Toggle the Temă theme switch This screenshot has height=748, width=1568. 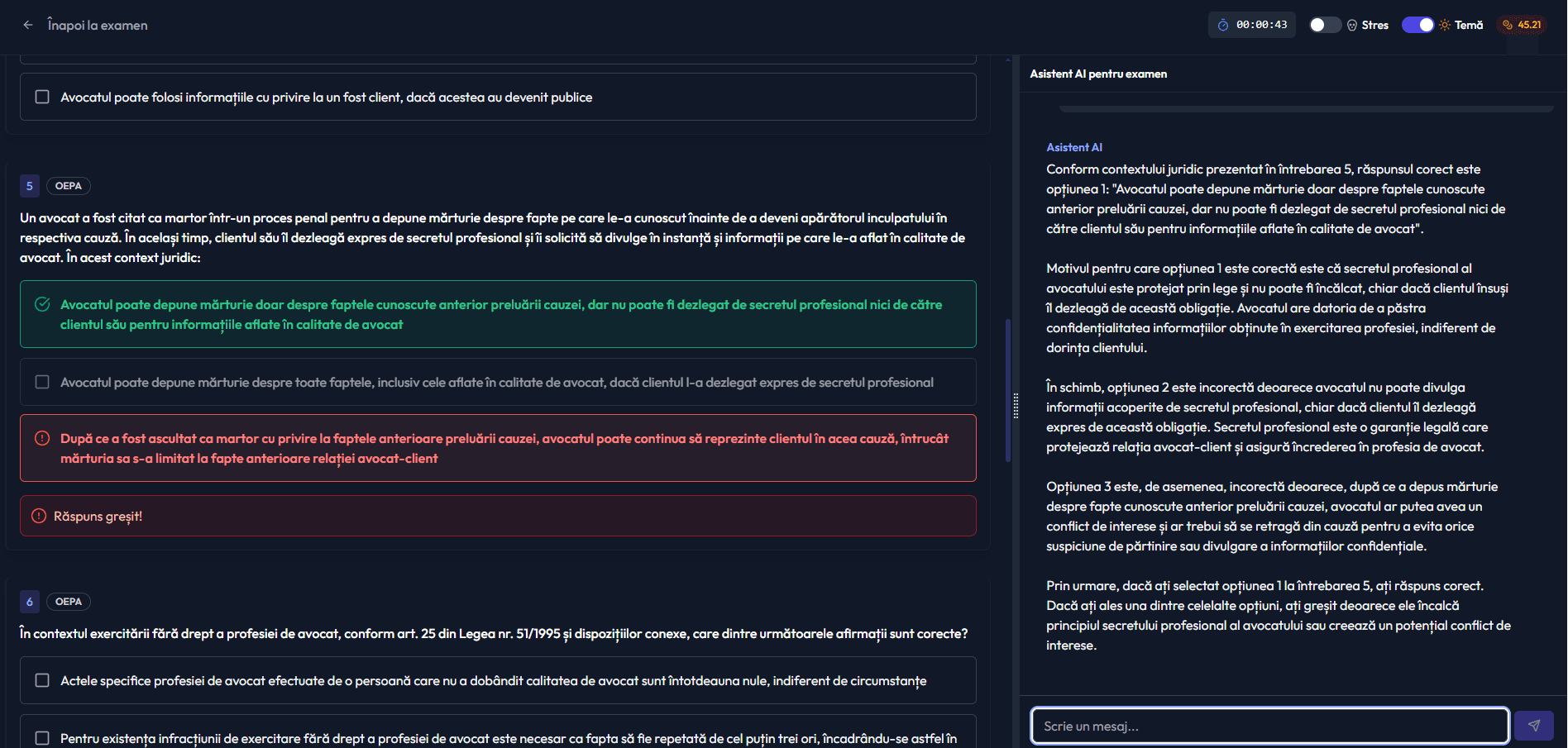pos(1418,25)
